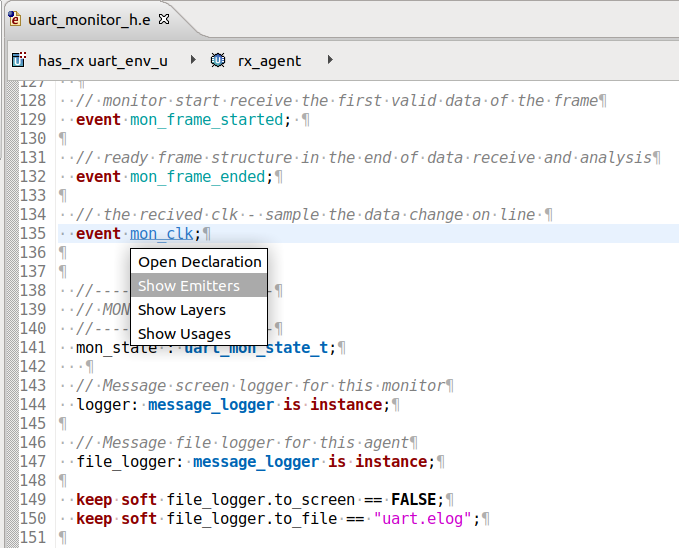679x548 pixels.
Task: Click the event keyword on line 135
Action: point(98,234)
